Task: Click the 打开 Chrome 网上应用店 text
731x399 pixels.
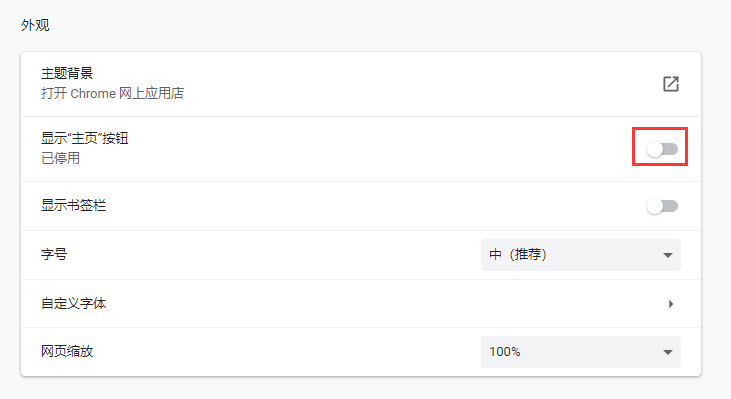Action: 112,93
